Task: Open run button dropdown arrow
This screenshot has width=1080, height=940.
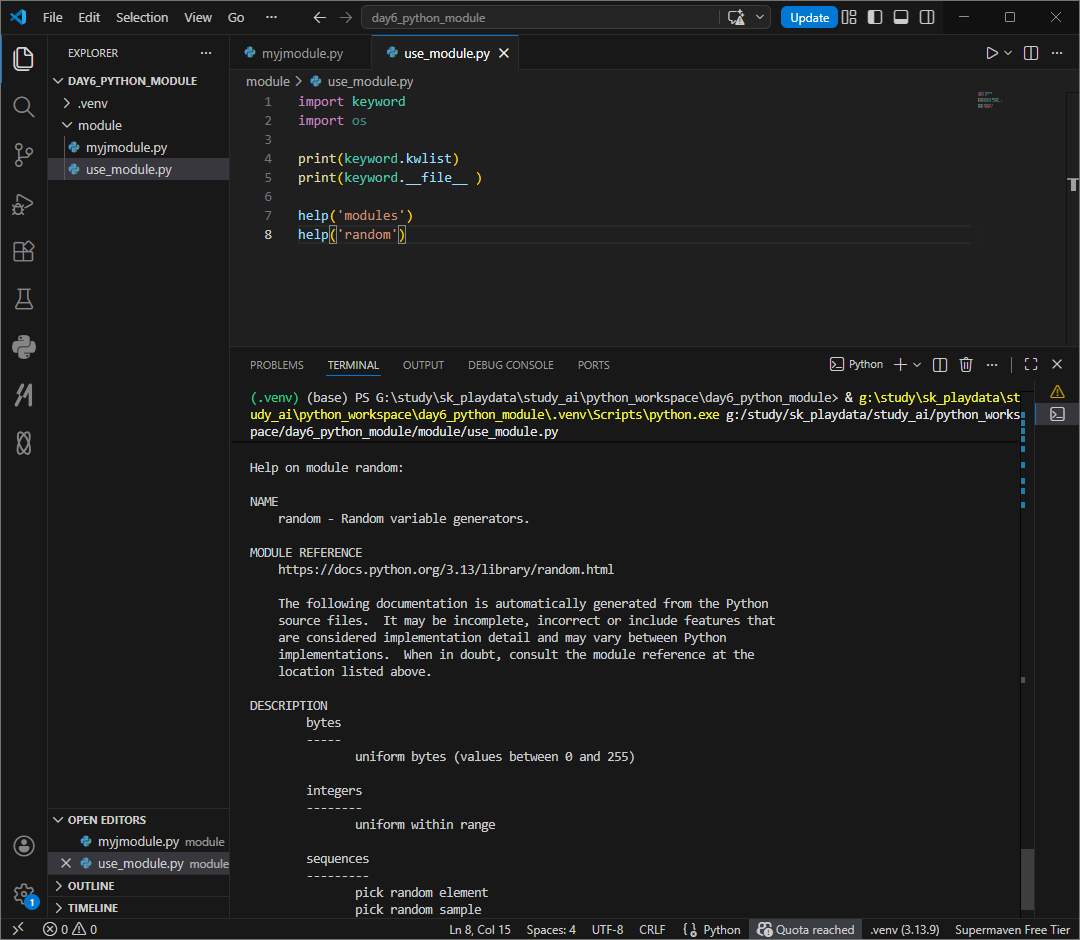Action: point(1008,53)
